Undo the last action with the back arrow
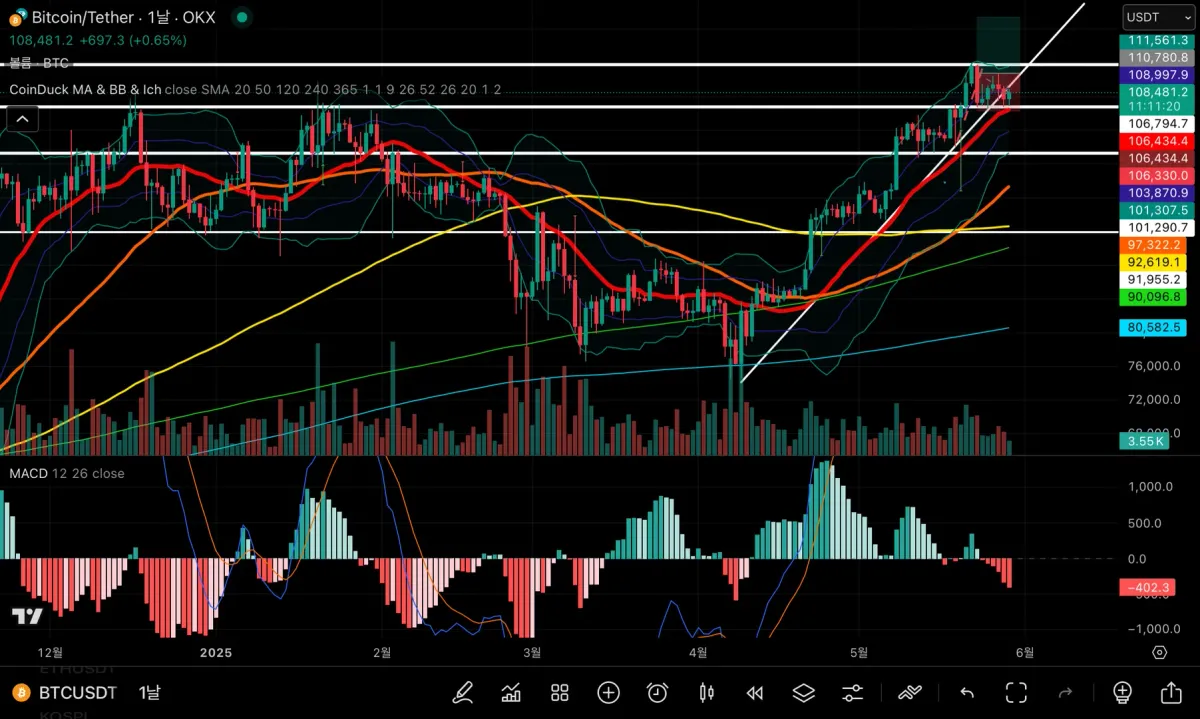The width and height of the screenshot is (1200, 719). point(967,692)
